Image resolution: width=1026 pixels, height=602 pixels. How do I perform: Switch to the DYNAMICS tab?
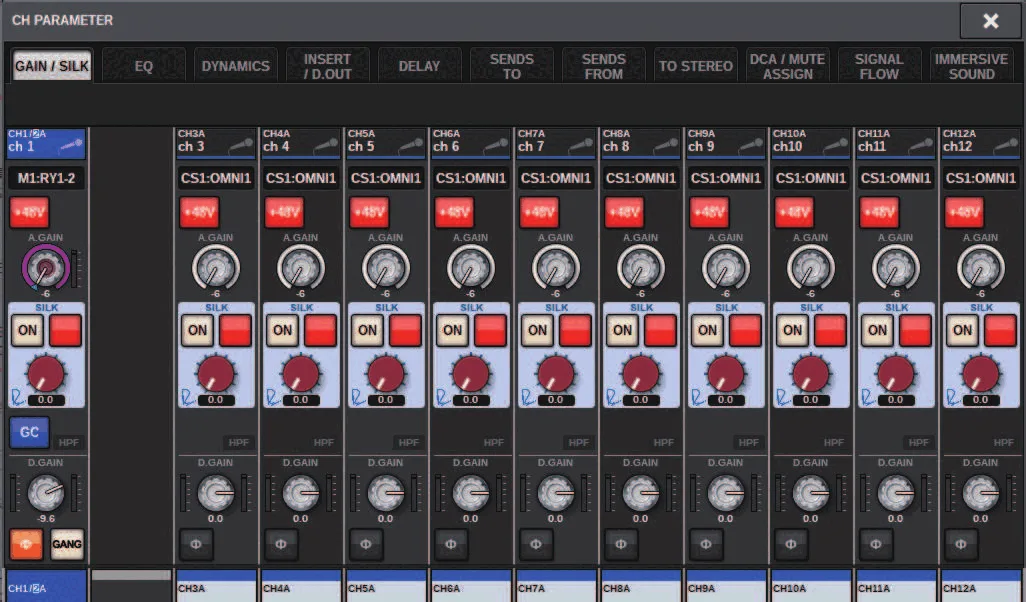(x=236, y=66)
